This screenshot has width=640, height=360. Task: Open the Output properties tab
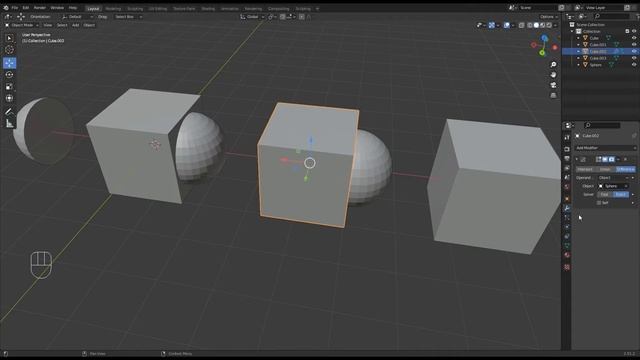[x=567, y=158]
